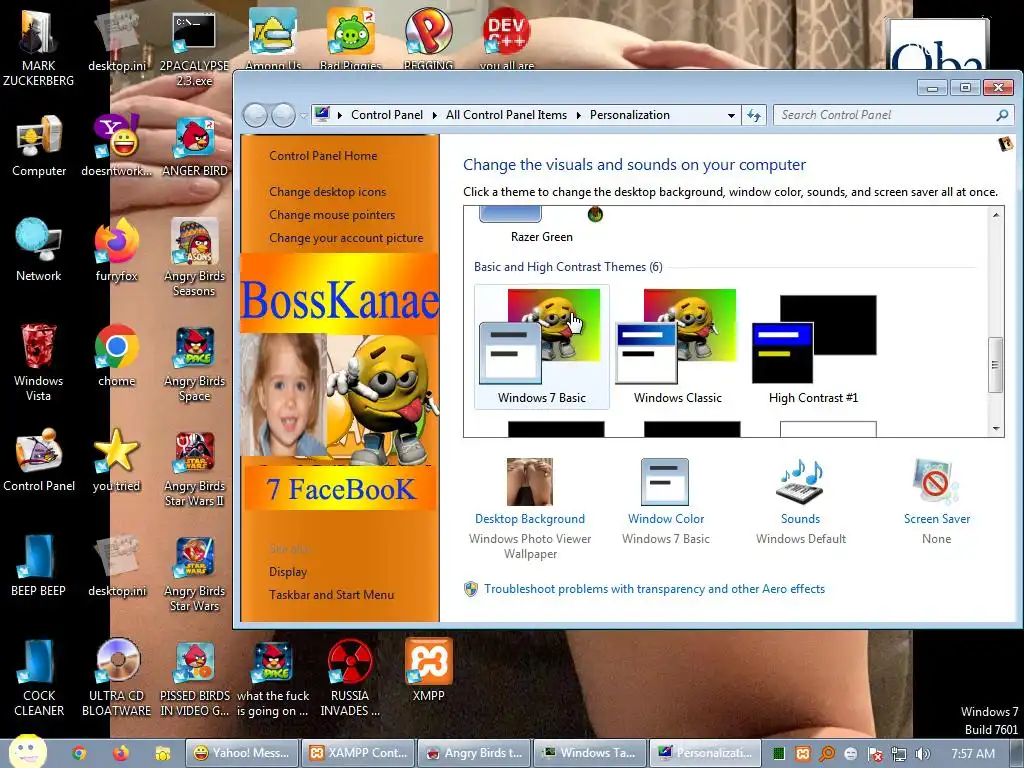The image size is (1024, 768).
Task: Open recent pages dropdown beside Forward button
Action: click(x=303, y=116)
